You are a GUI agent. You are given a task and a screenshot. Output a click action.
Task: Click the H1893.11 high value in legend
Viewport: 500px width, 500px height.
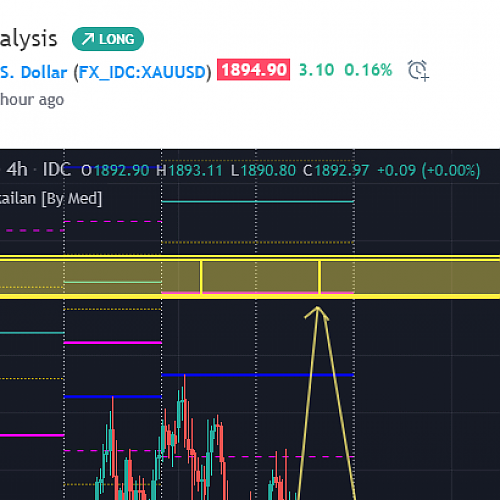pyautogui.click(x=189, y=170)
